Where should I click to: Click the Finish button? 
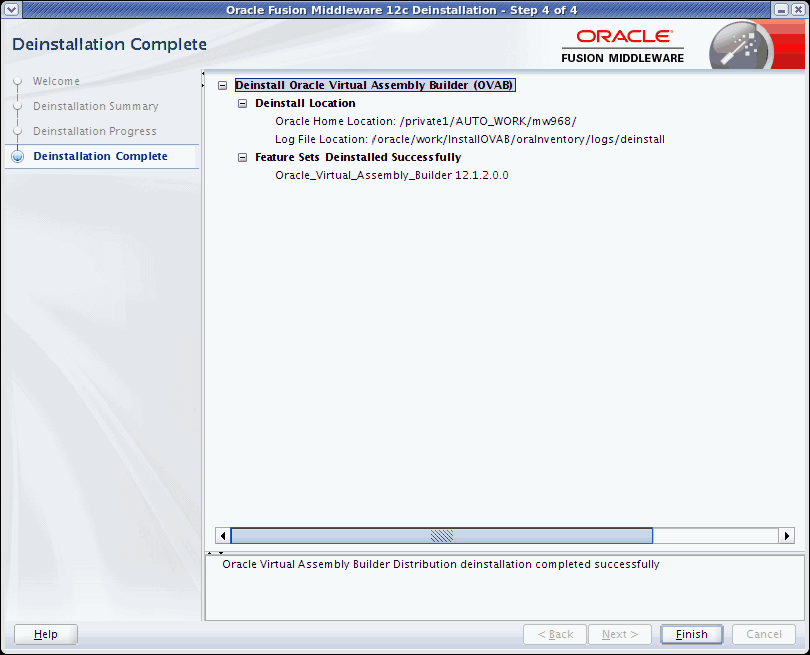tap(691, 634)
